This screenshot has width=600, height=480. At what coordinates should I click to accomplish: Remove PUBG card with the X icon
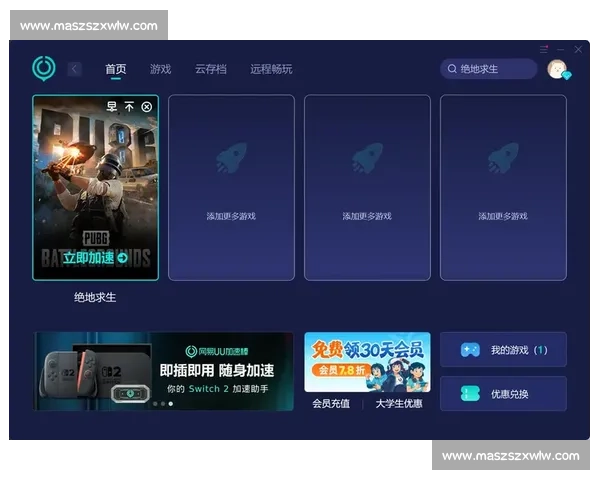147,107
